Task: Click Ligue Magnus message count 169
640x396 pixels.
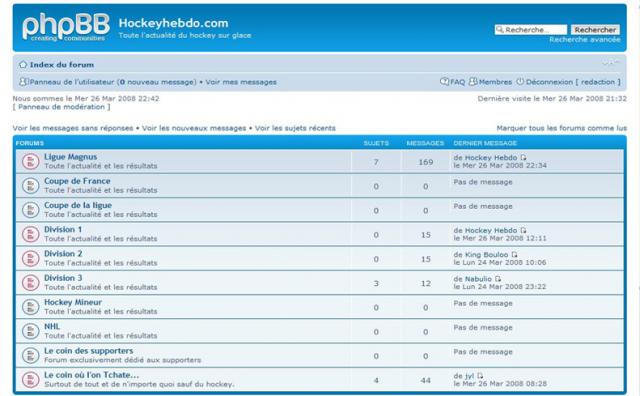Action: [425, 162]
